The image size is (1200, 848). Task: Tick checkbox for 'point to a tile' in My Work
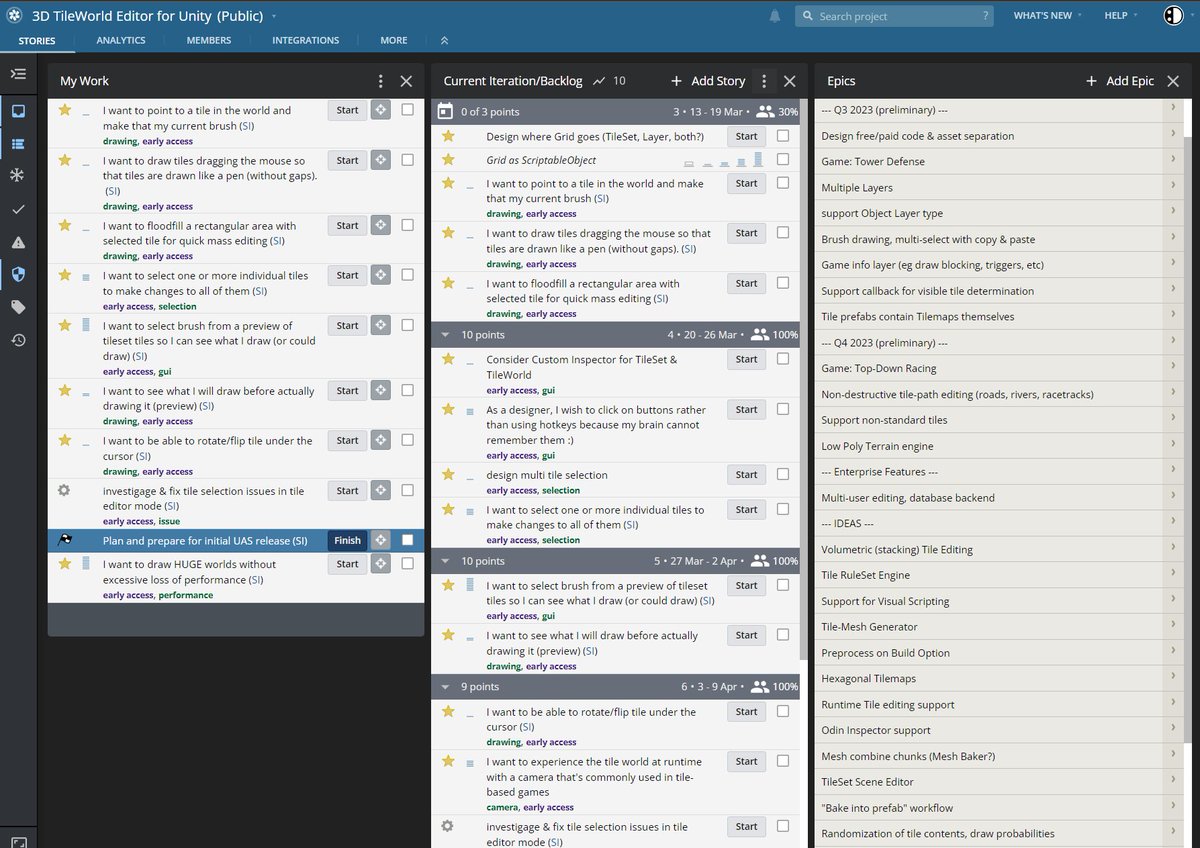click(x=407, y=110)
